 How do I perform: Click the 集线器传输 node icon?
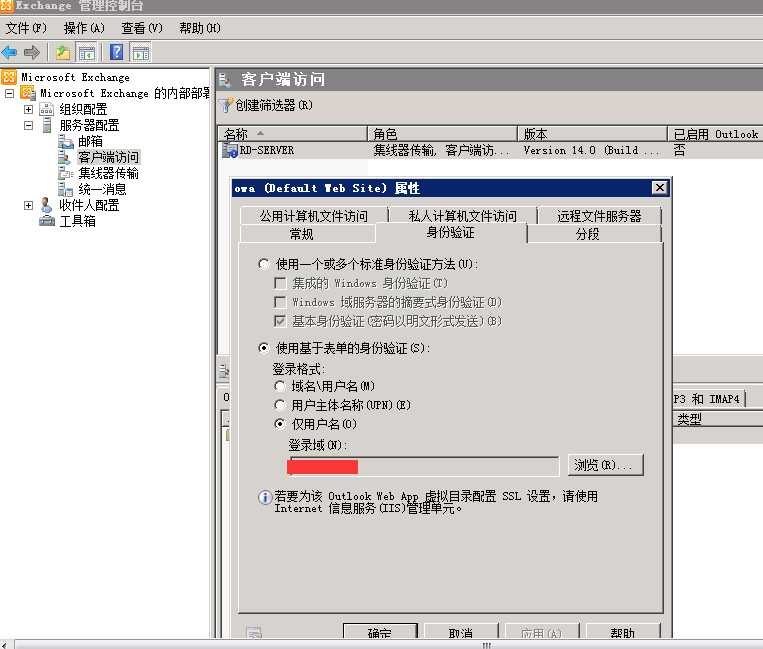point(66,173)
